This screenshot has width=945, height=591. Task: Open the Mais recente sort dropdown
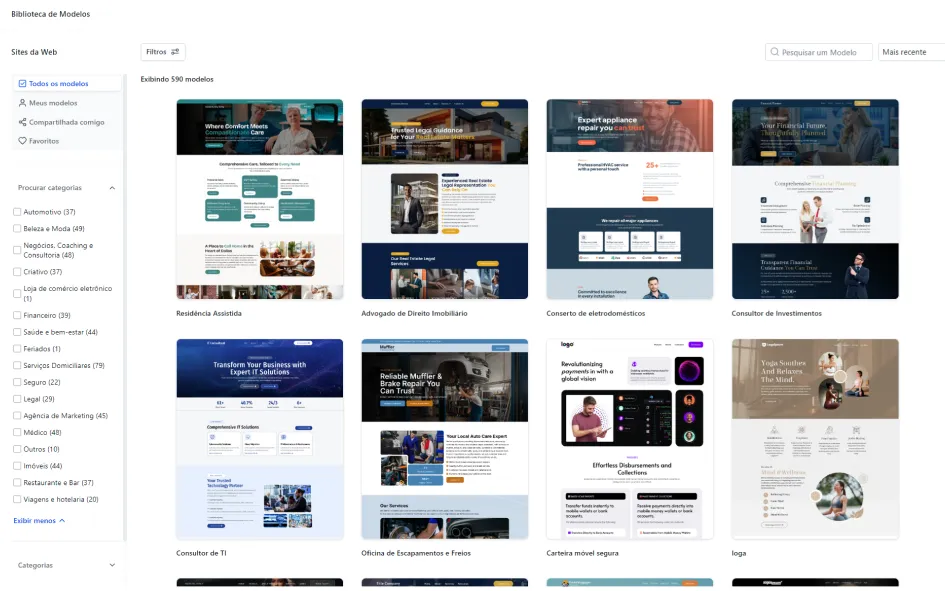tap(911, 52)
